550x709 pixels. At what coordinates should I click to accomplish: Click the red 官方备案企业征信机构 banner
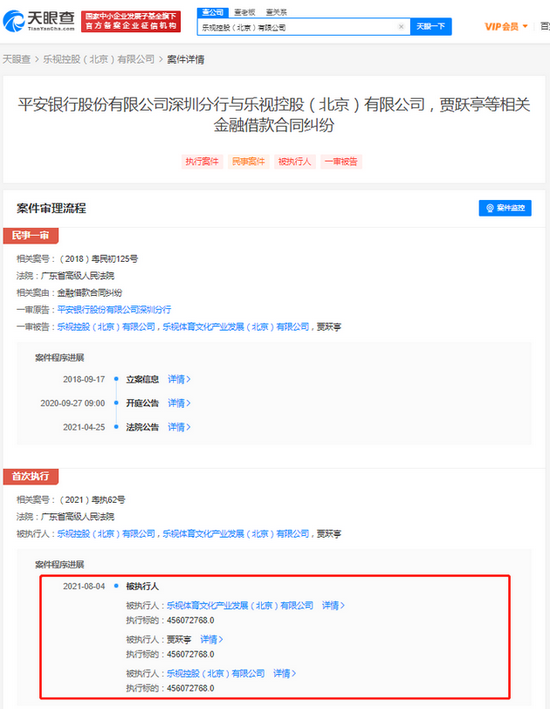131,21
